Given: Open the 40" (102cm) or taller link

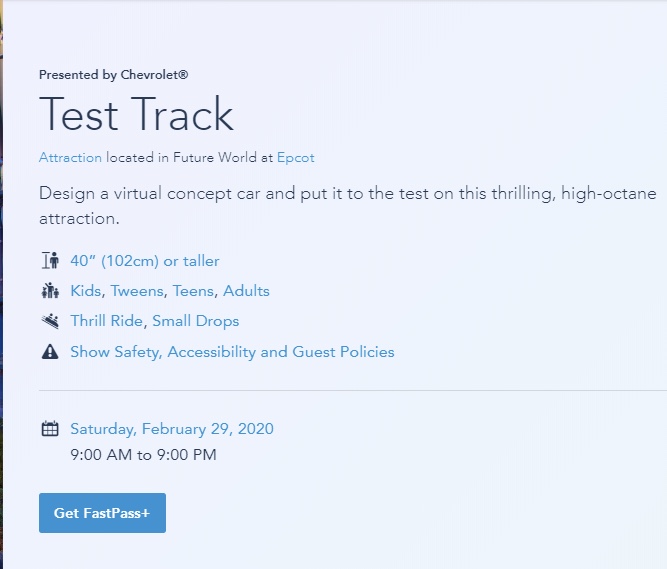Looking at the screenshot, I should [144, 261].
